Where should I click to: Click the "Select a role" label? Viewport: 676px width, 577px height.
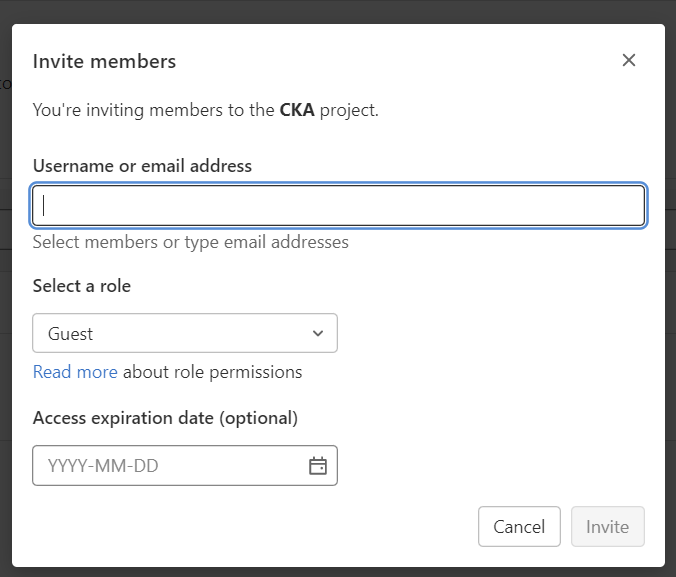tap(82, 286)
